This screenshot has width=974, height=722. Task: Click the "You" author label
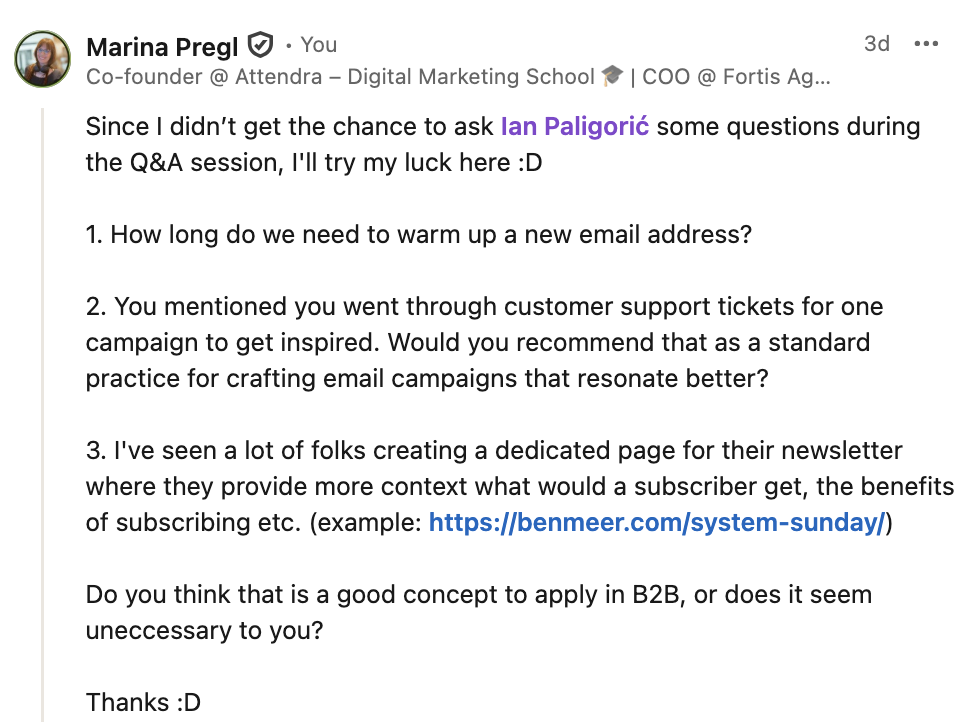point(319,45)
